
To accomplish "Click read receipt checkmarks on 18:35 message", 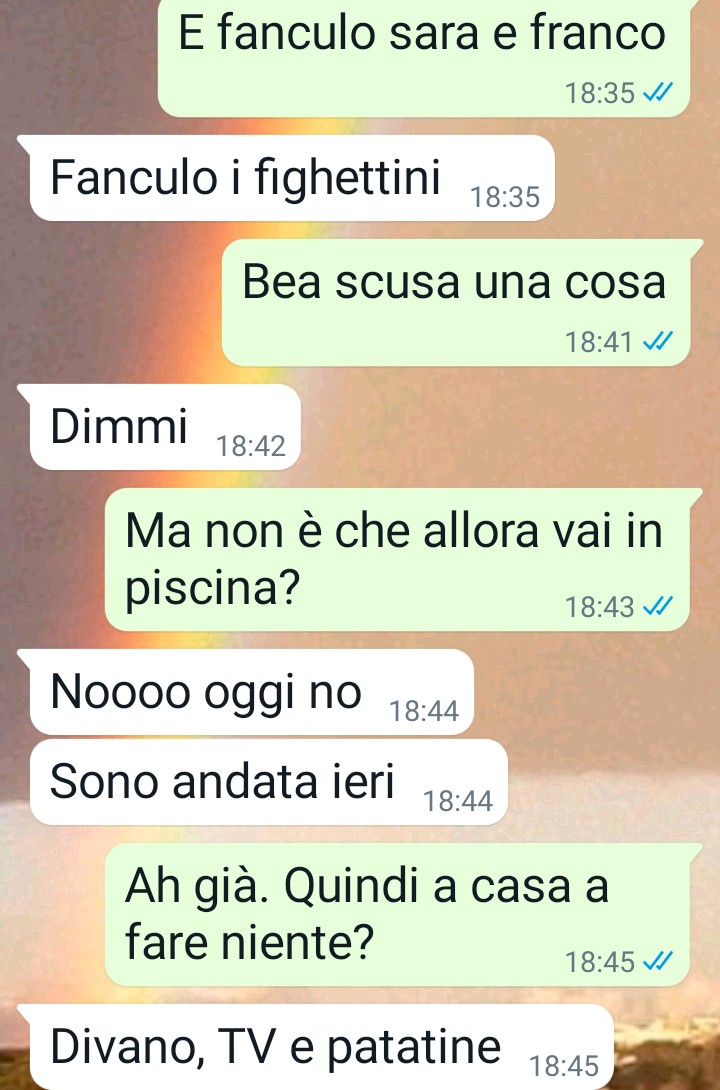I will point(657,92).
